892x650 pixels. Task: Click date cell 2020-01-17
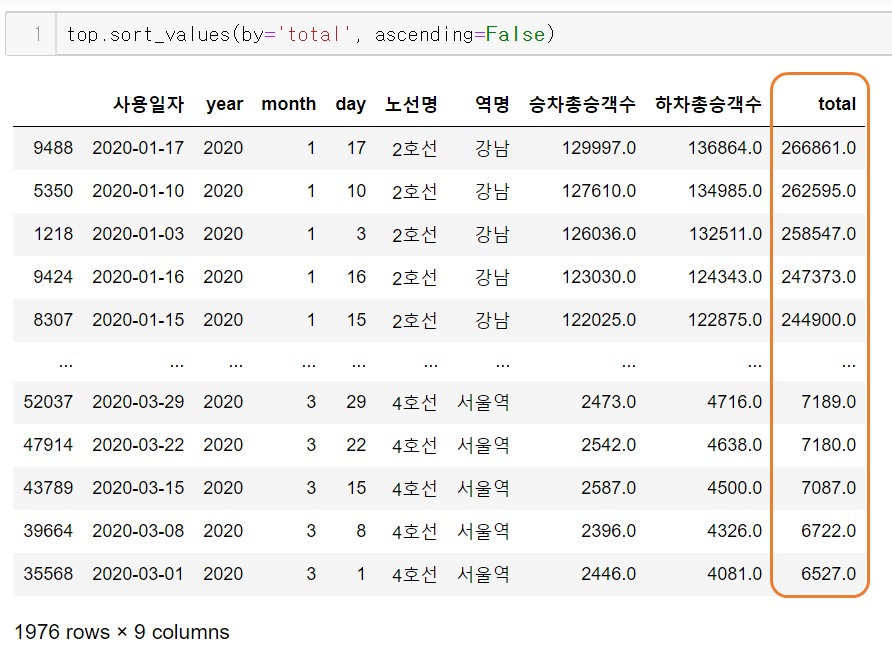coord(138,148)
